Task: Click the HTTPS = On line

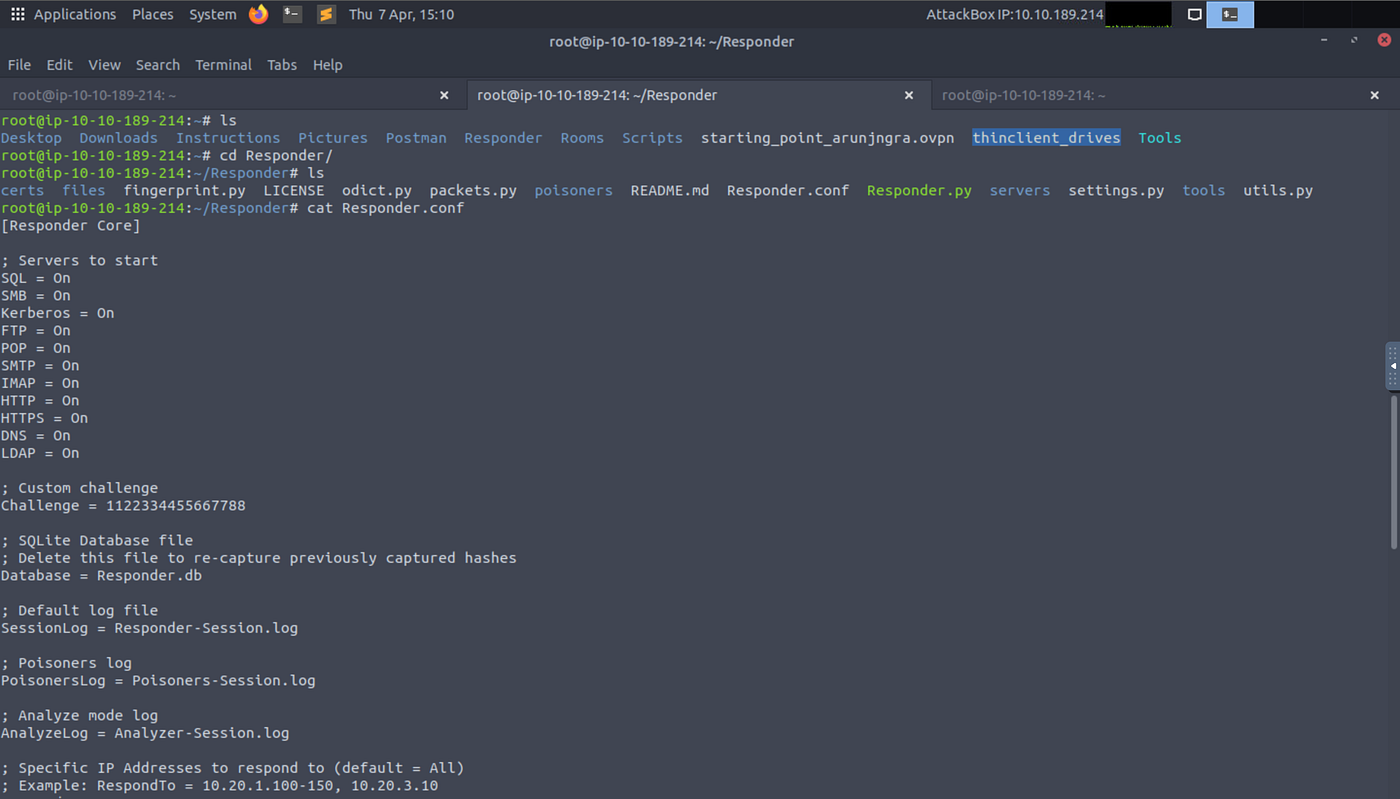Action: click(x=44, y=418)
